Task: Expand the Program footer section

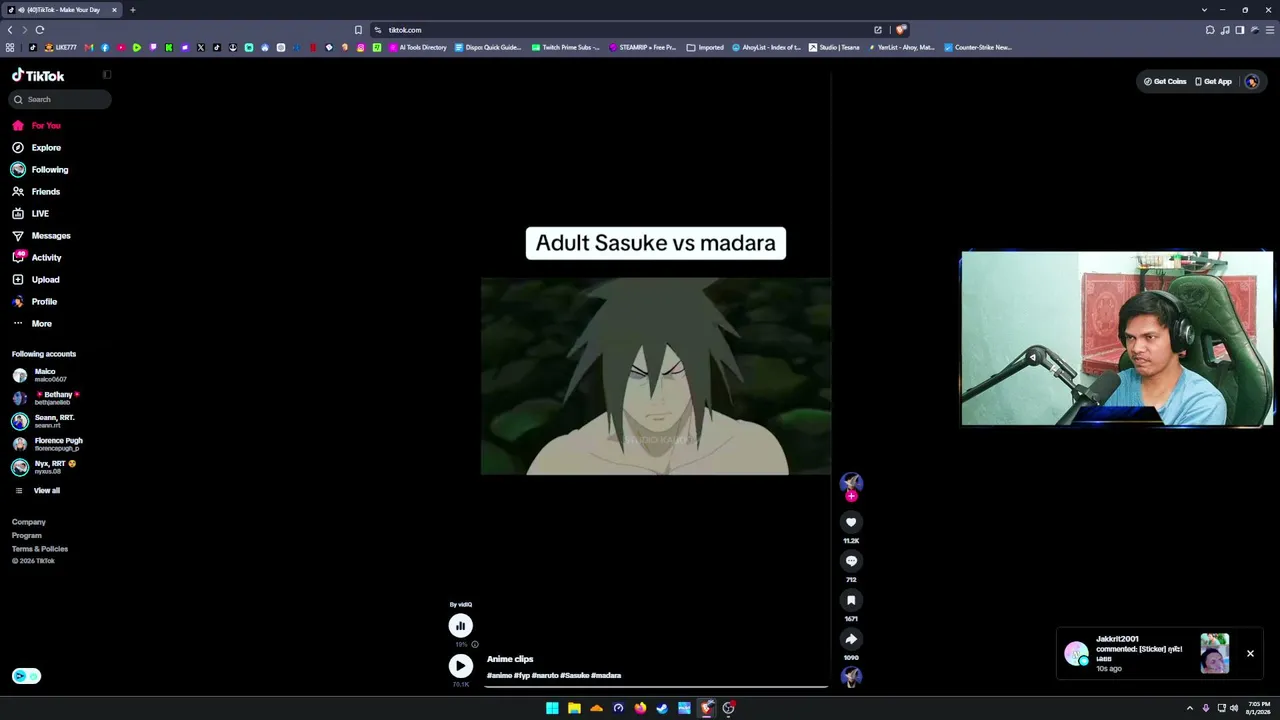Action: point(27,536)
